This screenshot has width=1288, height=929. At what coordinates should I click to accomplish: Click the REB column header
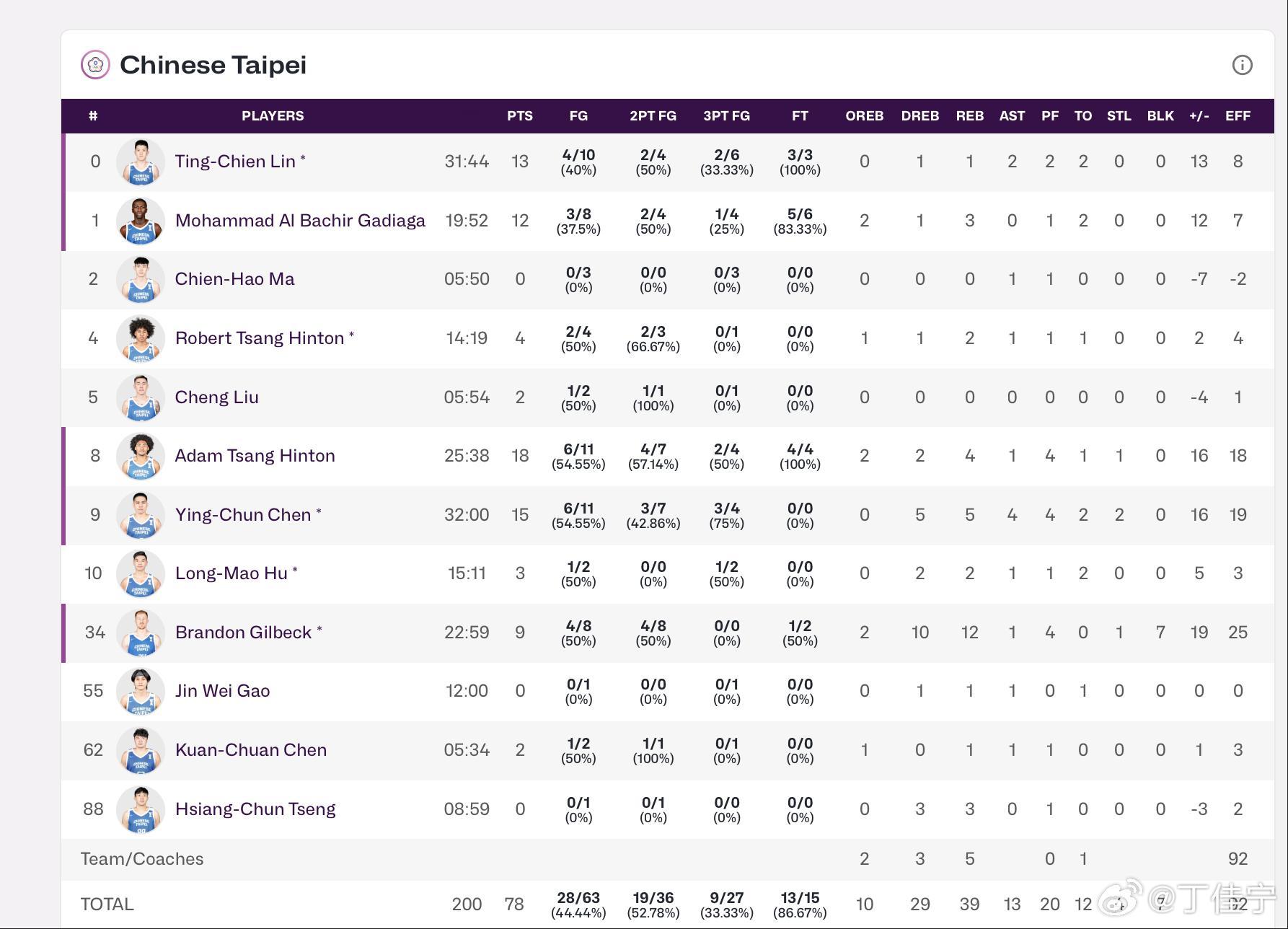[970, 116]
